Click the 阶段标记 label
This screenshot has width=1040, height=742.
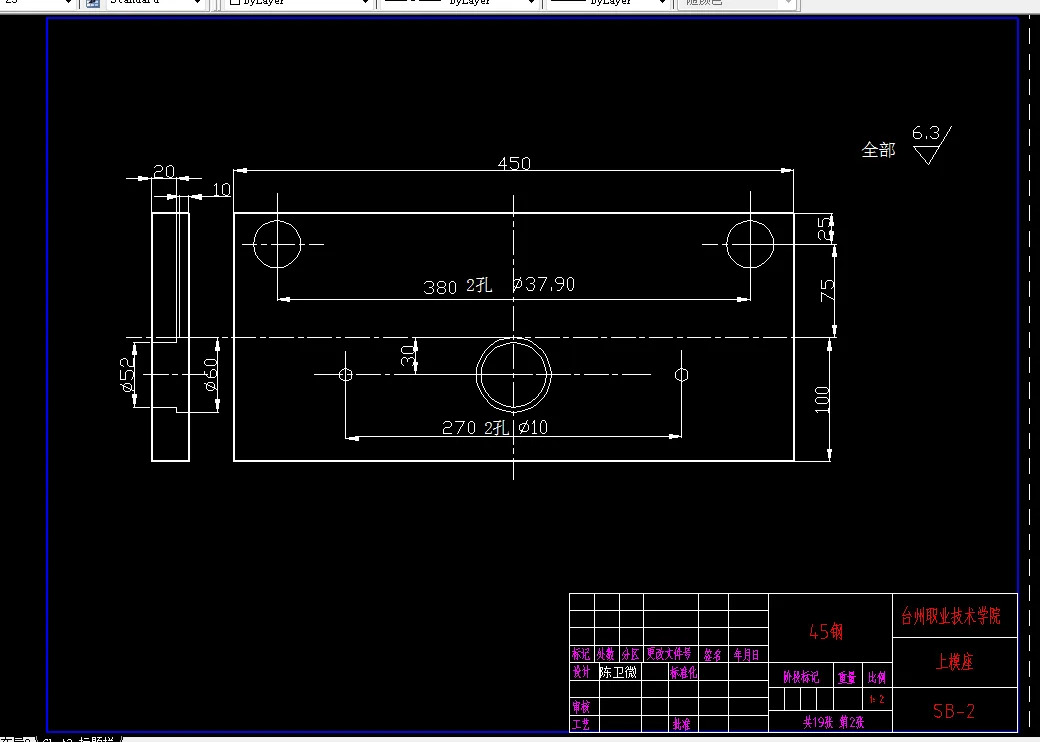[x=801, y=678]
